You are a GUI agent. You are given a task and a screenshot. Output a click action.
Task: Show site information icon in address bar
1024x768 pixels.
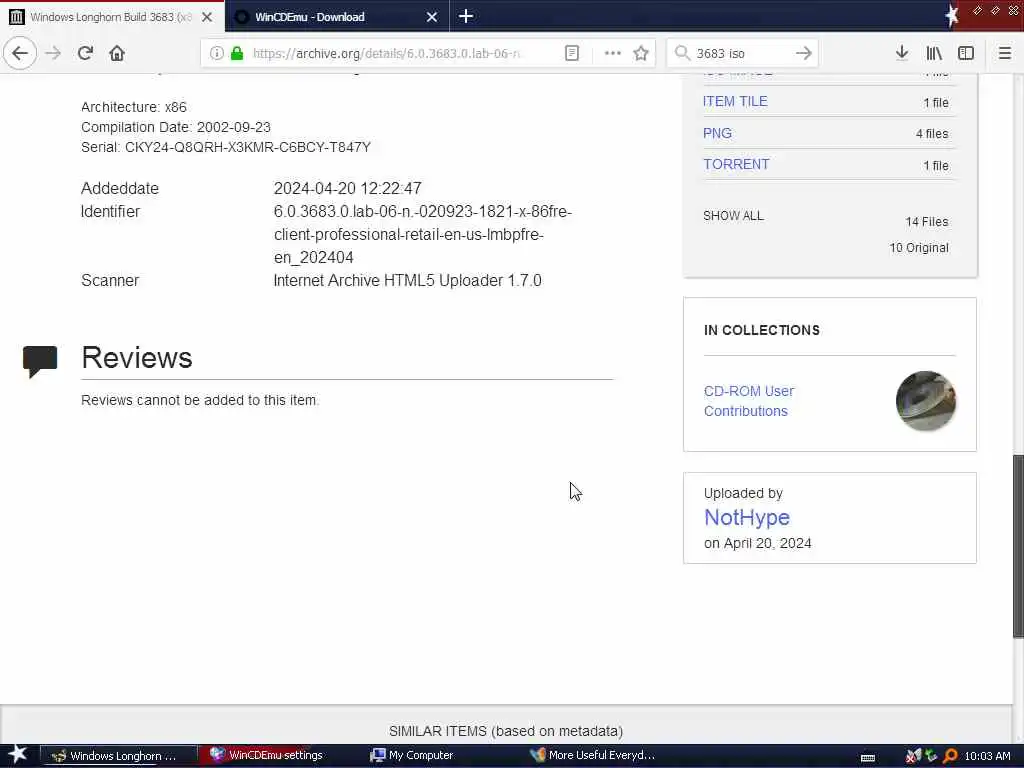click(216, 54)
